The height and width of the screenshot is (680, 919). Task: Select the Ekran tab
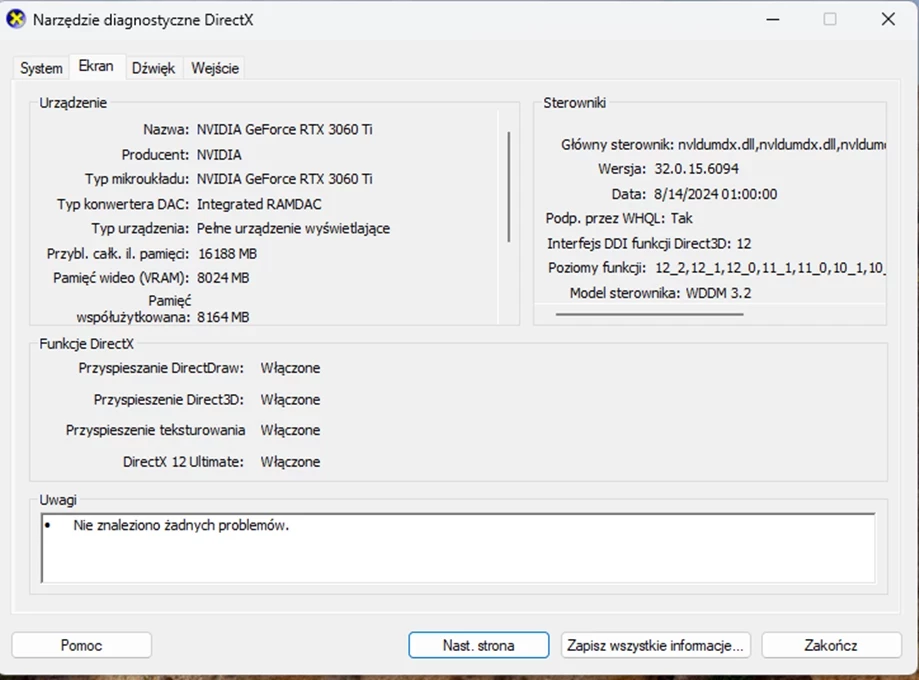click(x=96, y=66)
